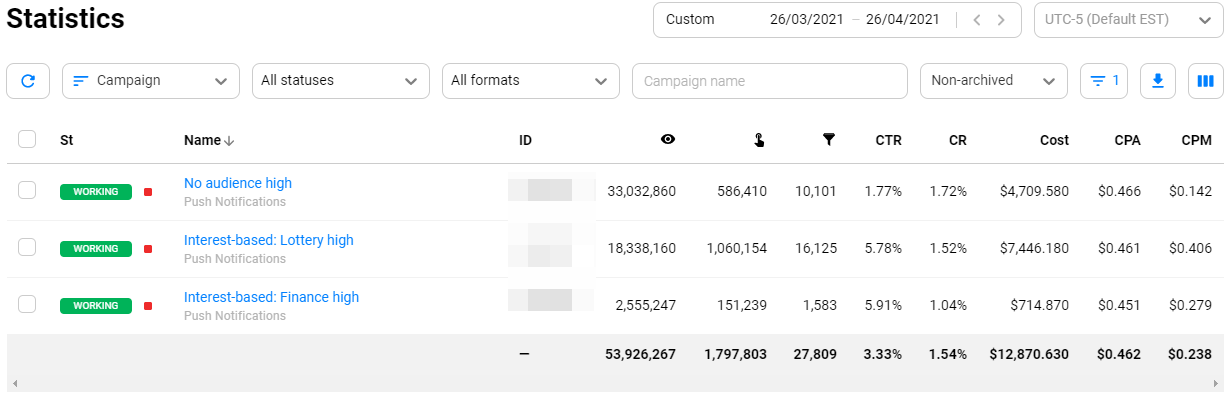Click the download report icon
This screenshot has width=1227, height=399.
coord(1158,81)
